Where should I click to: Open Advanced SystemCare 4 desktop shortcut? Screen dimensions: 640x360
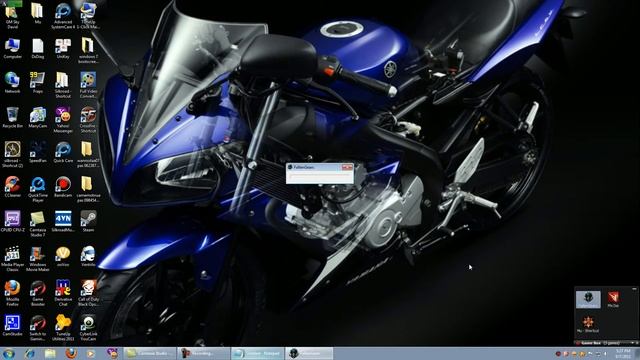point(63,16)
